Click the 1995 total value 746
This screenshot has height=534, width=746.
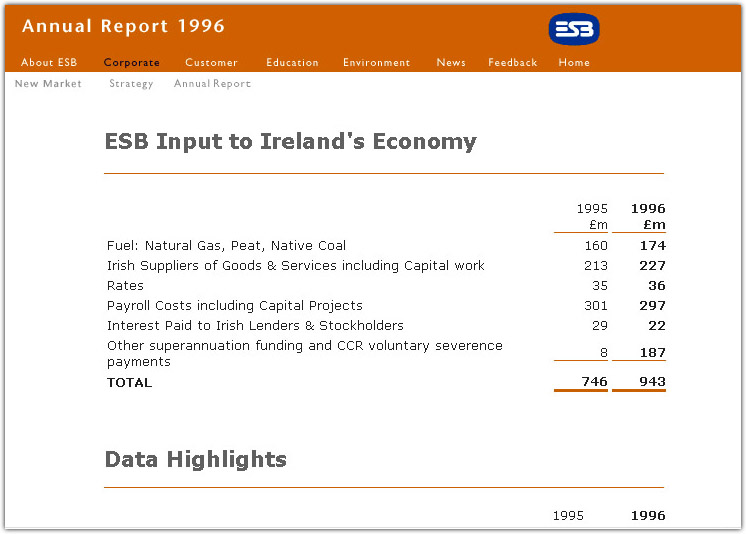coord(595,382)
